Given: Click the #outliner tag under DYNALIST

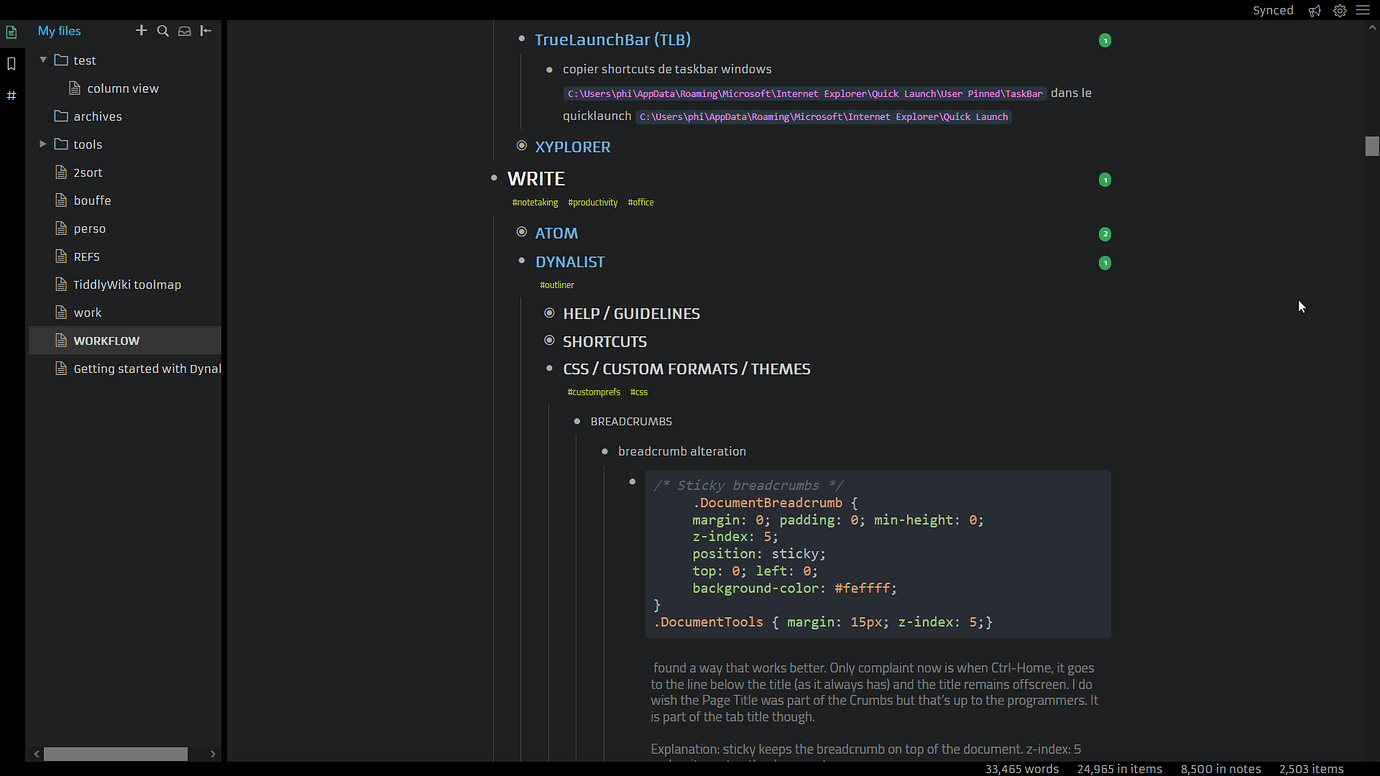Looking at the screenshot, I should (x=556, y=284).
